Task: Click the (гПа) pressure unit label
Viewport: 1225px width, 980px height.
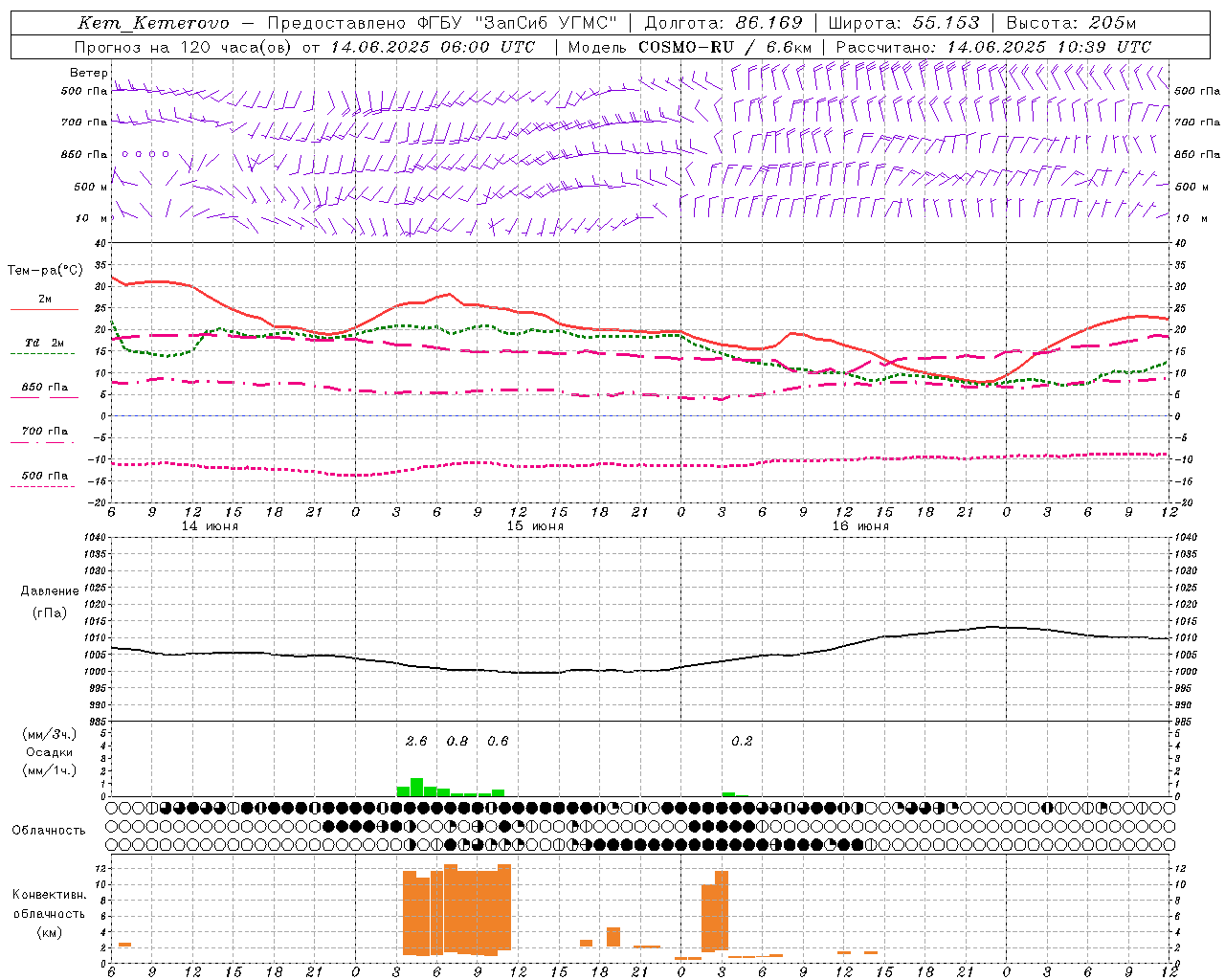Action: tap(50, 613)
